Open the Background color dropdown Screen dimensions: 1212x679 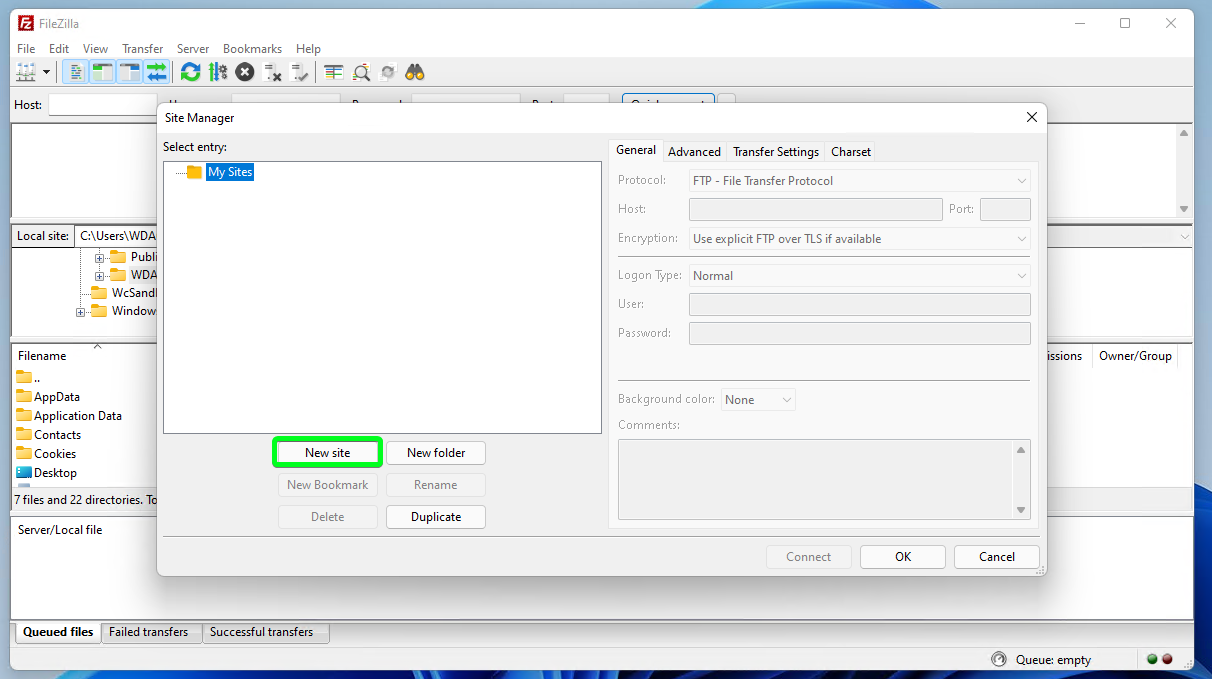(758, 400)
